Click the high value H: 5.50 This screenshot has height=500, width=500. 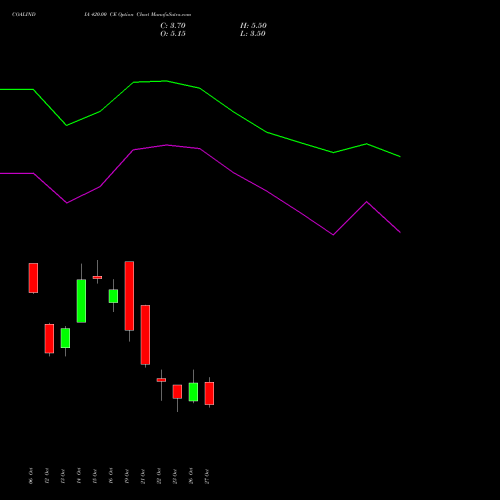coord(253,26)
